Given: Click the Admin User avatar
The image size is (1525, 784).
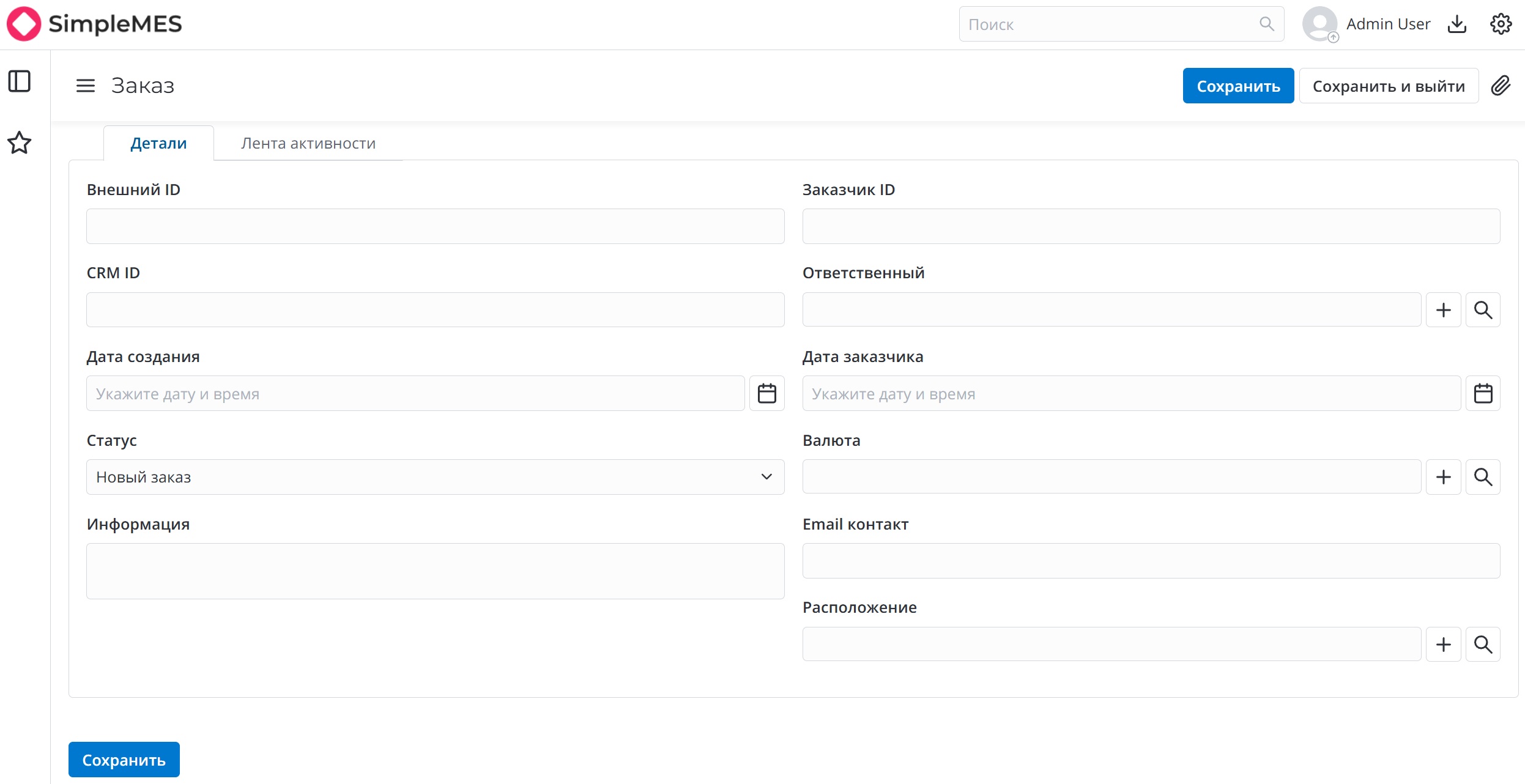Looking at the screenshot, I should point(1319,24).
